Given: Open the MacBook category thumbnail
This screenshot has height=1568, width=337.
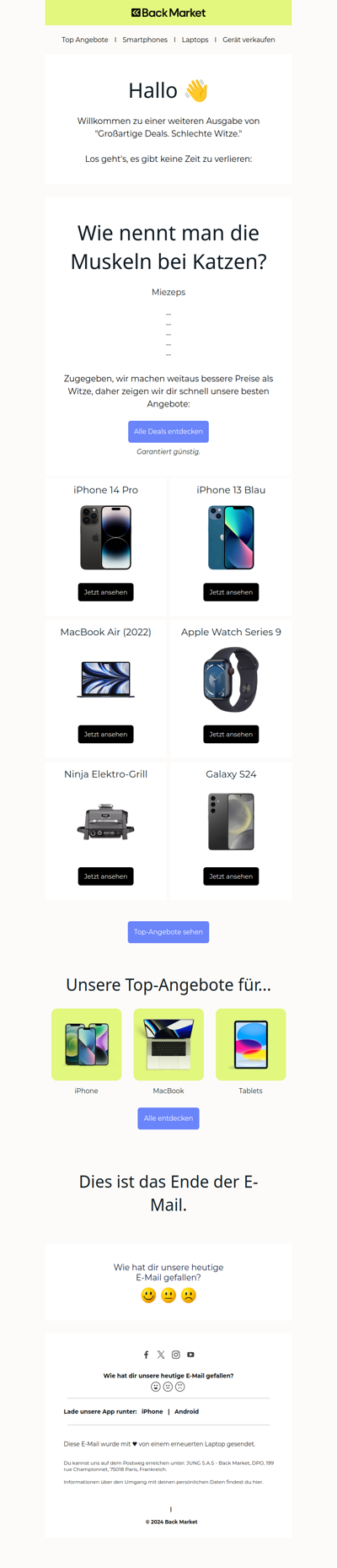Looking at the screenshot, I should pyautogui.click(x=168, y=1044).
